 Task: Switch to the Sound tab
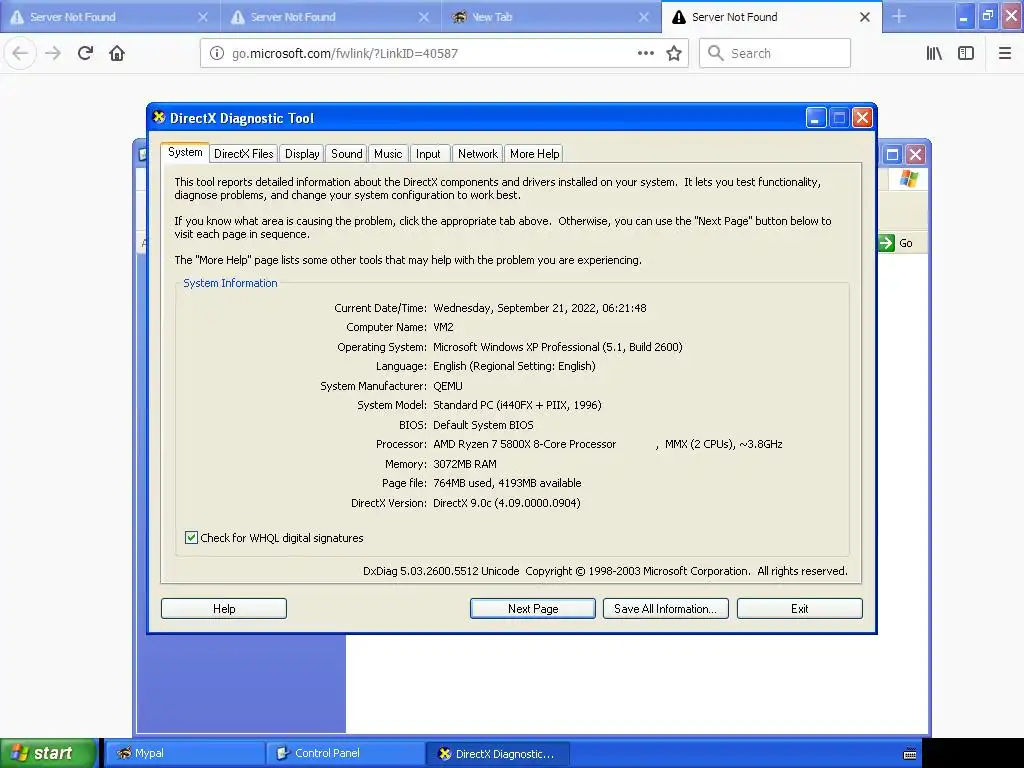[346, 153]
